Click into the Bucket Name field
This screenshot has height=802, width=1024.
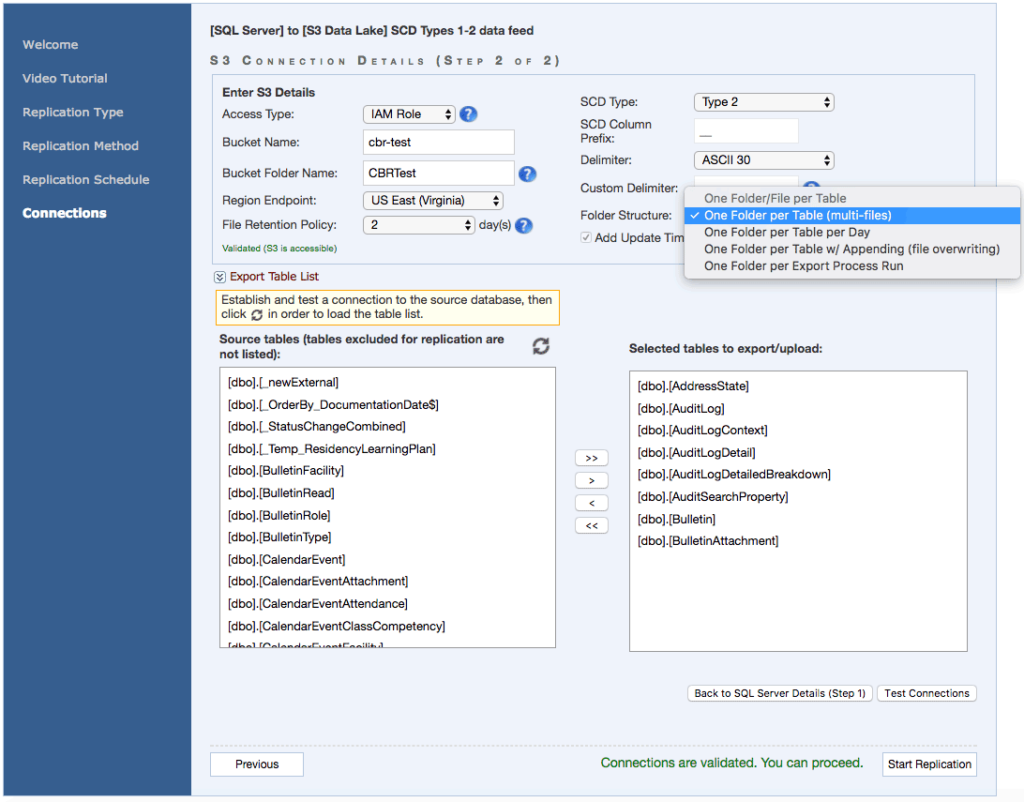tap(438, 142)
